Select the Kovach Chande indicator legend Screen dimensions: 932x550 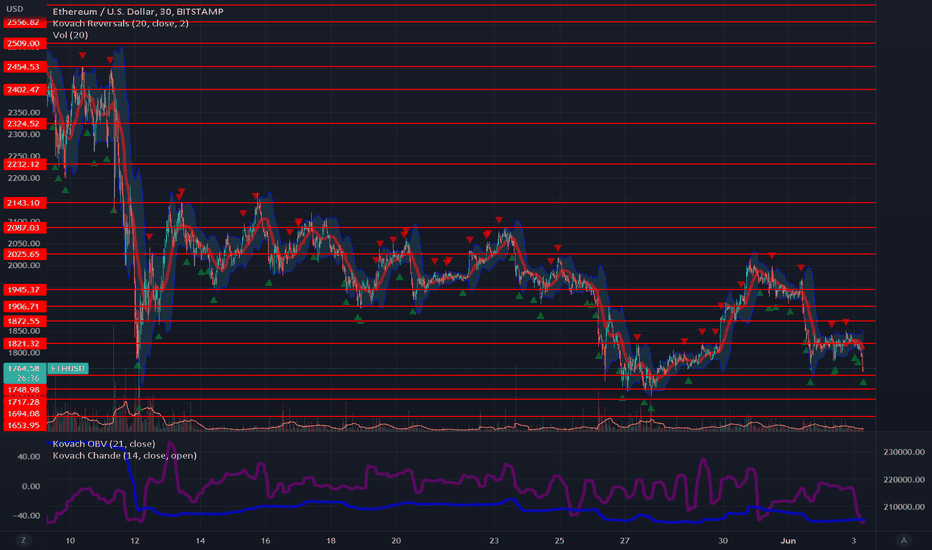[124, 455]
